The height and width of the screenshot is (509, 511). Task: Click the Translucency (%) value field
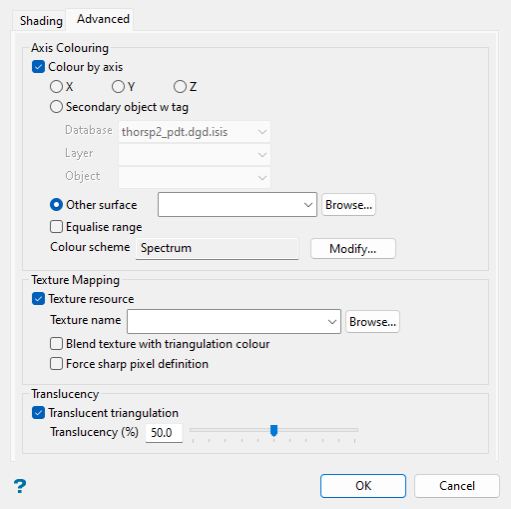point(164,433)
